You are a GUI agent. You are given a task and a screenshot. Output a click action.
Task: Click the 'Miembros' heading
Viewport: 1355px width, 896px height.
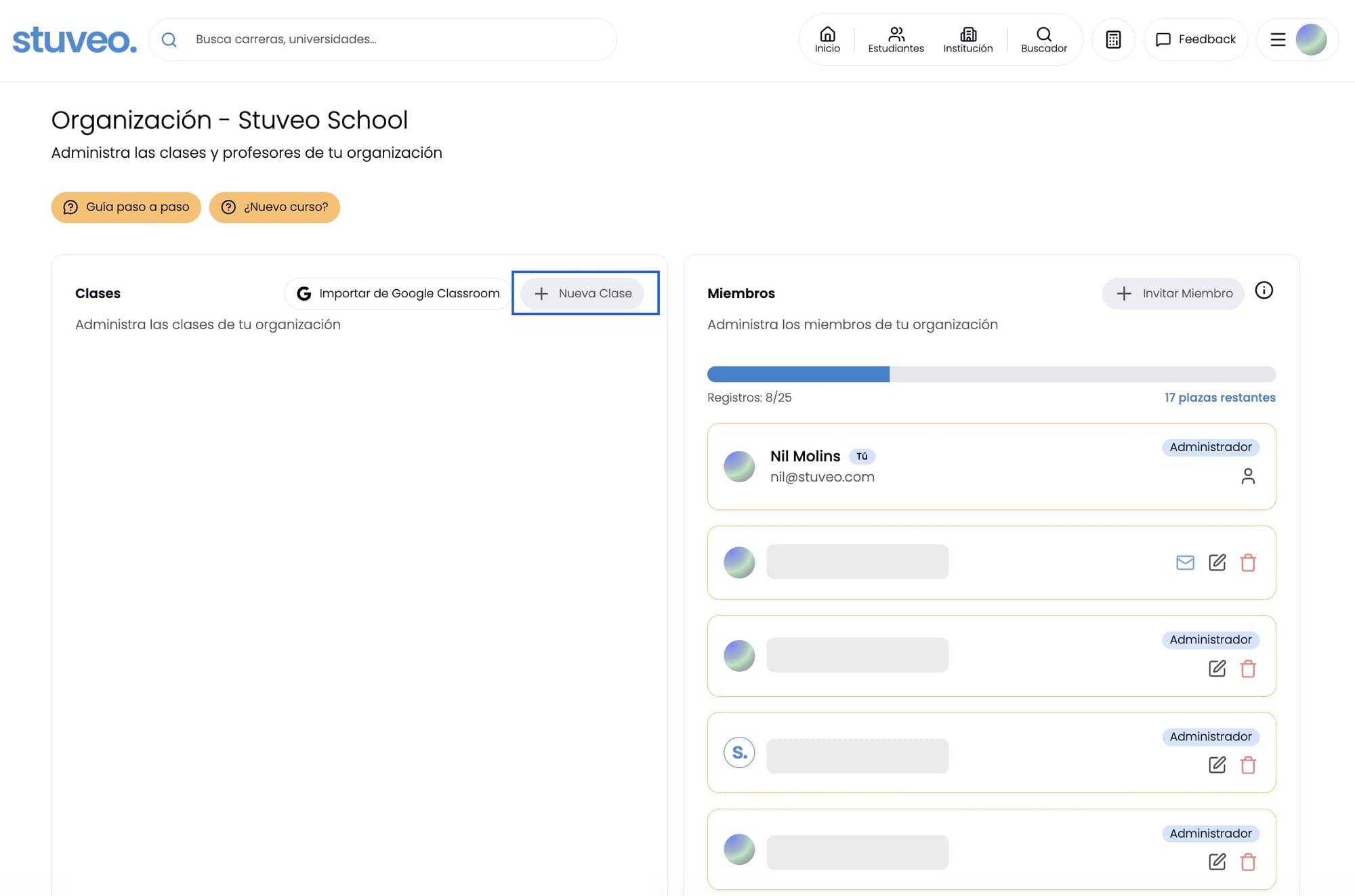(x=741, y=293)
